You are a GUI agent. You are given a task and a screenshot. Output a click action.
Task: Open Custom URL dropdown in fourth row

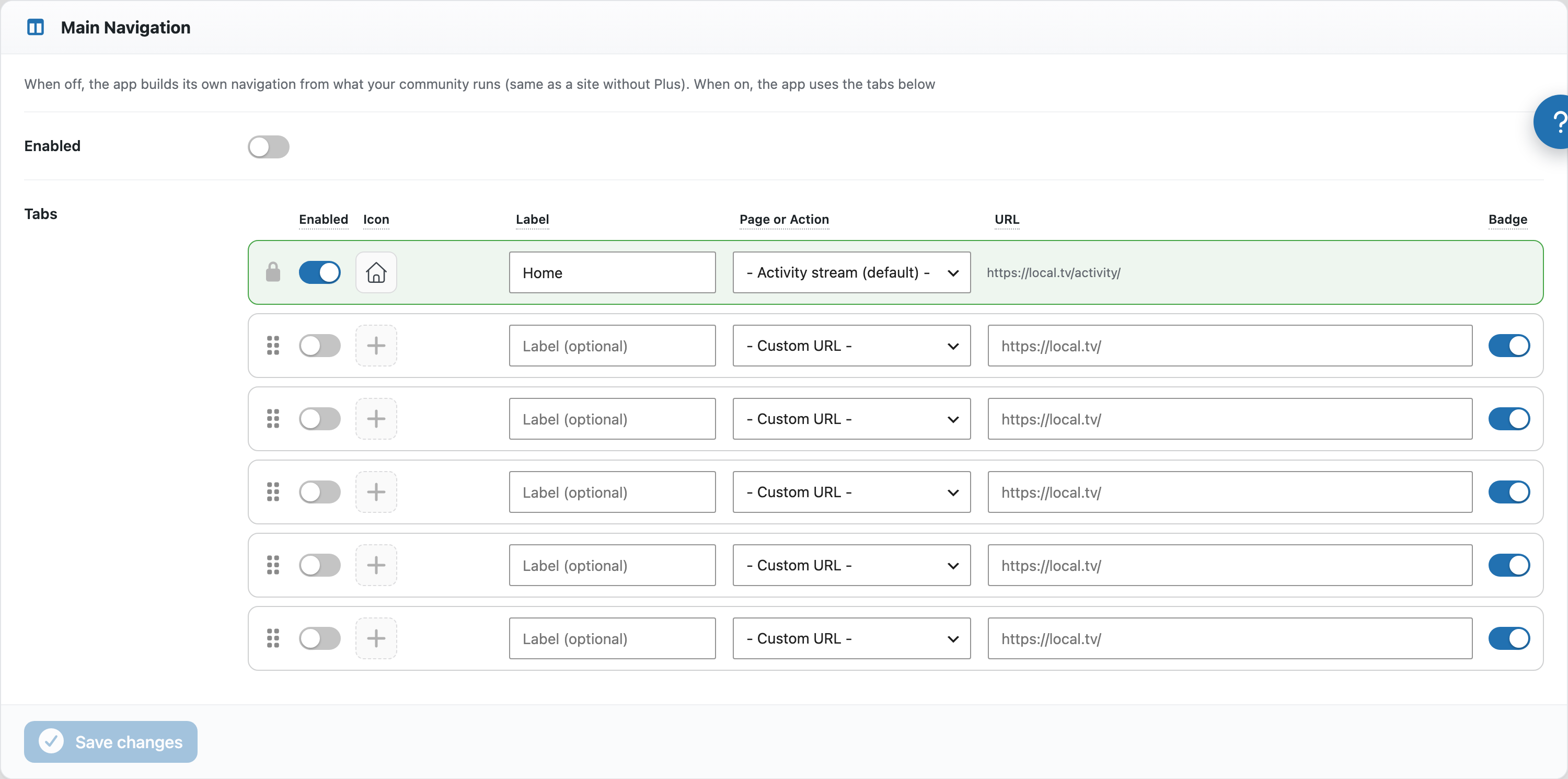[851, 491]
